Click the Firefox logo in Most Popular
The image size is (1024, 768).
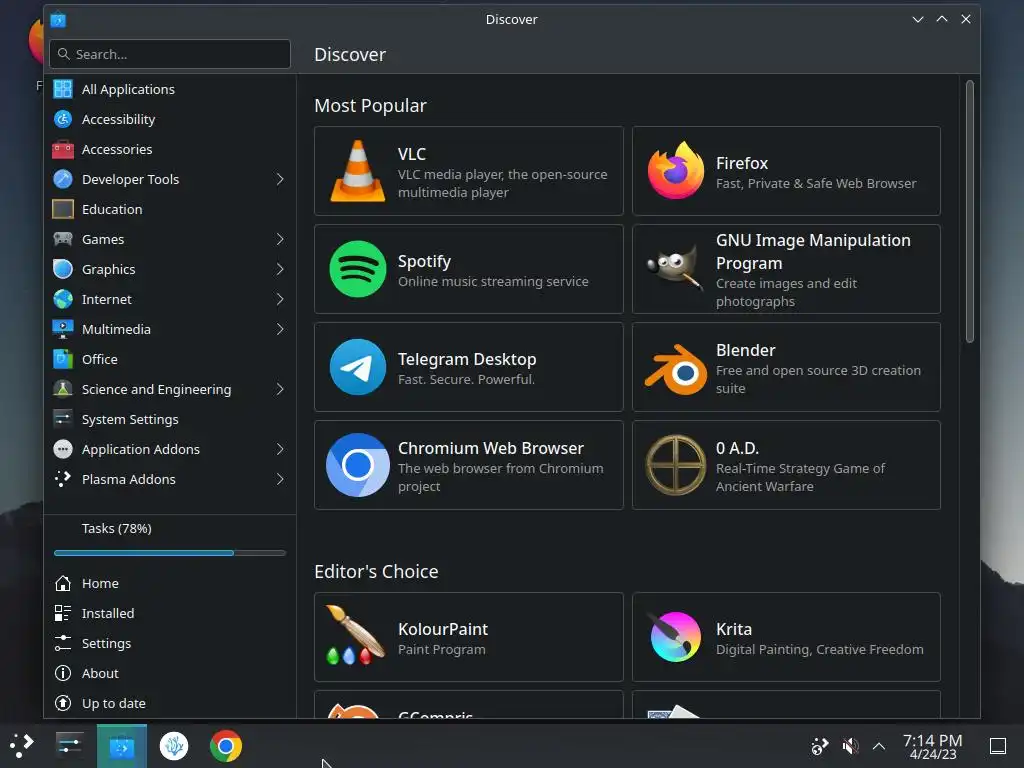point(675,170)
